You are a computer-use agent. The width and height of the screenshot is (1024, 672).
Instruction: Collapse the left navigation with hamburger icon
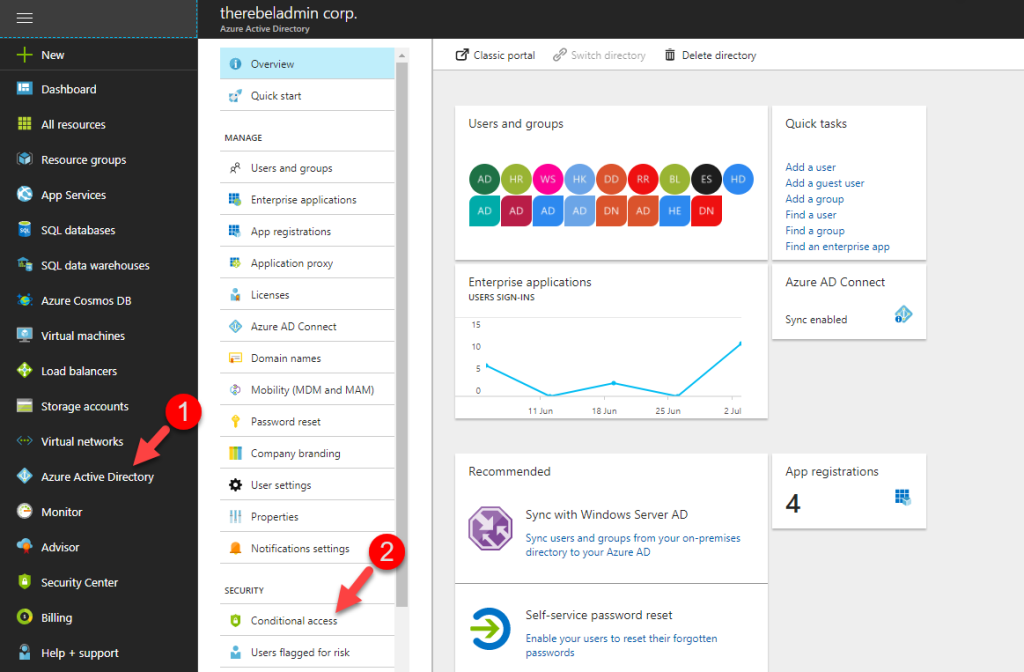point(26,17)
